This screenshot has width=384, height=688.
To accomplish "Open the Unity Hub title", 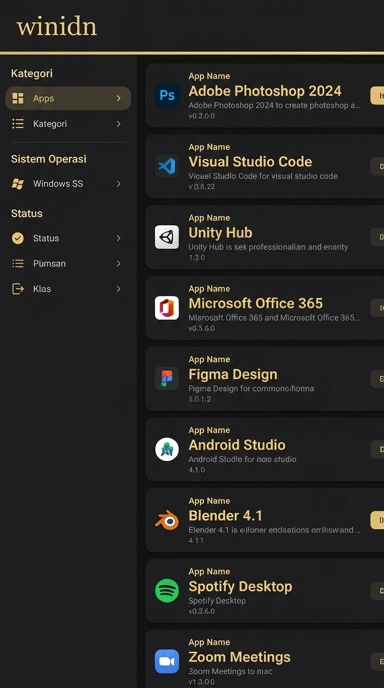I will 220,233.
